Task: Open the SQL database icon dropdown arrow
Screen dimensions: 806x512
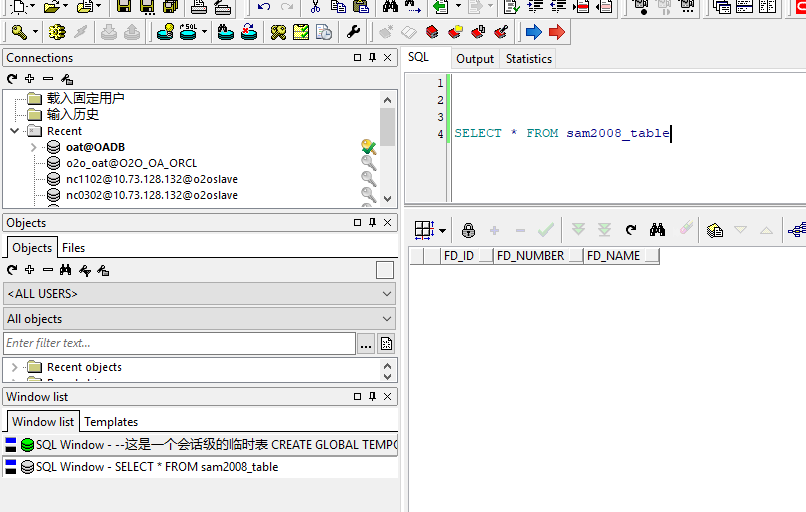Action: (x=204, y=32)
